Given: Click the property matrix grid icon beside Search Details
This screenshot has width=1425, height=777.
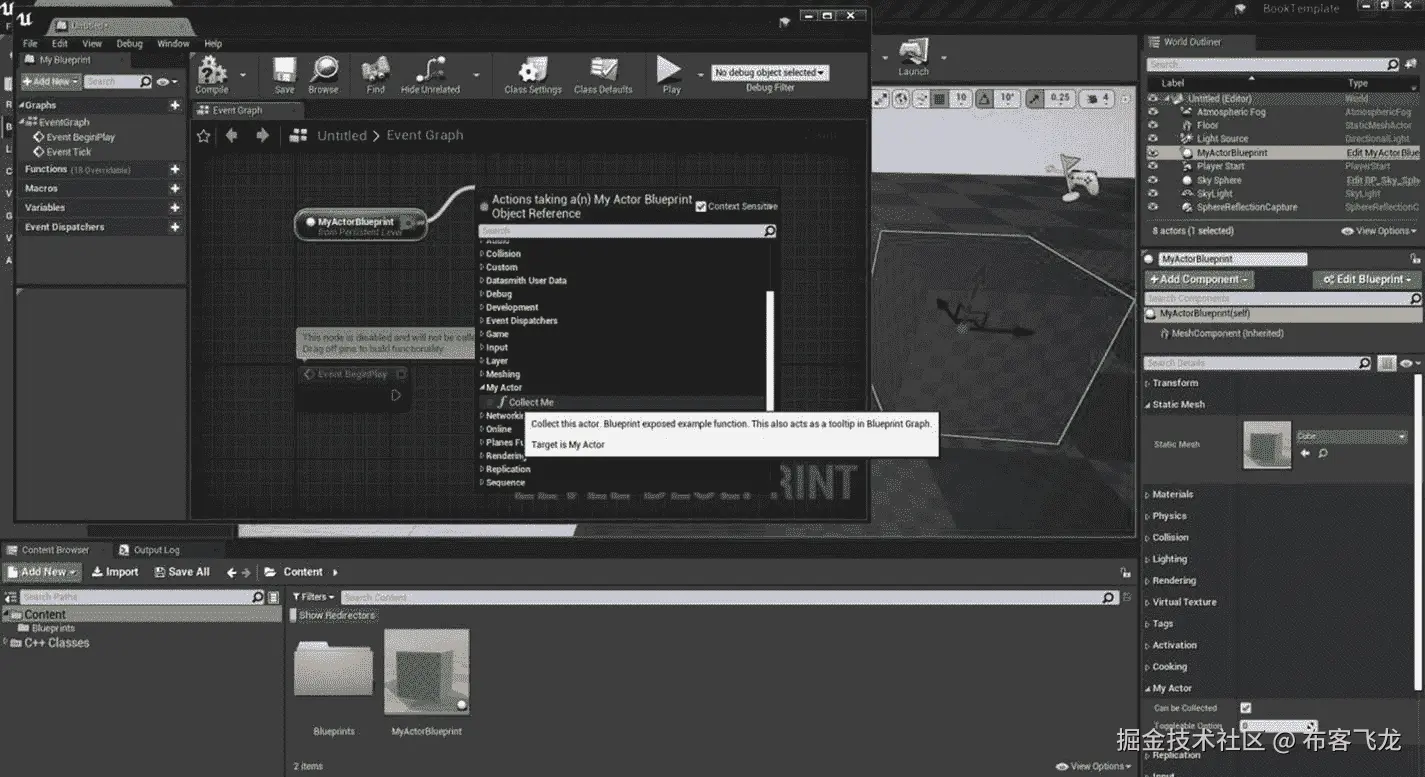Looking at the screenshot, I should point(1387,363).
